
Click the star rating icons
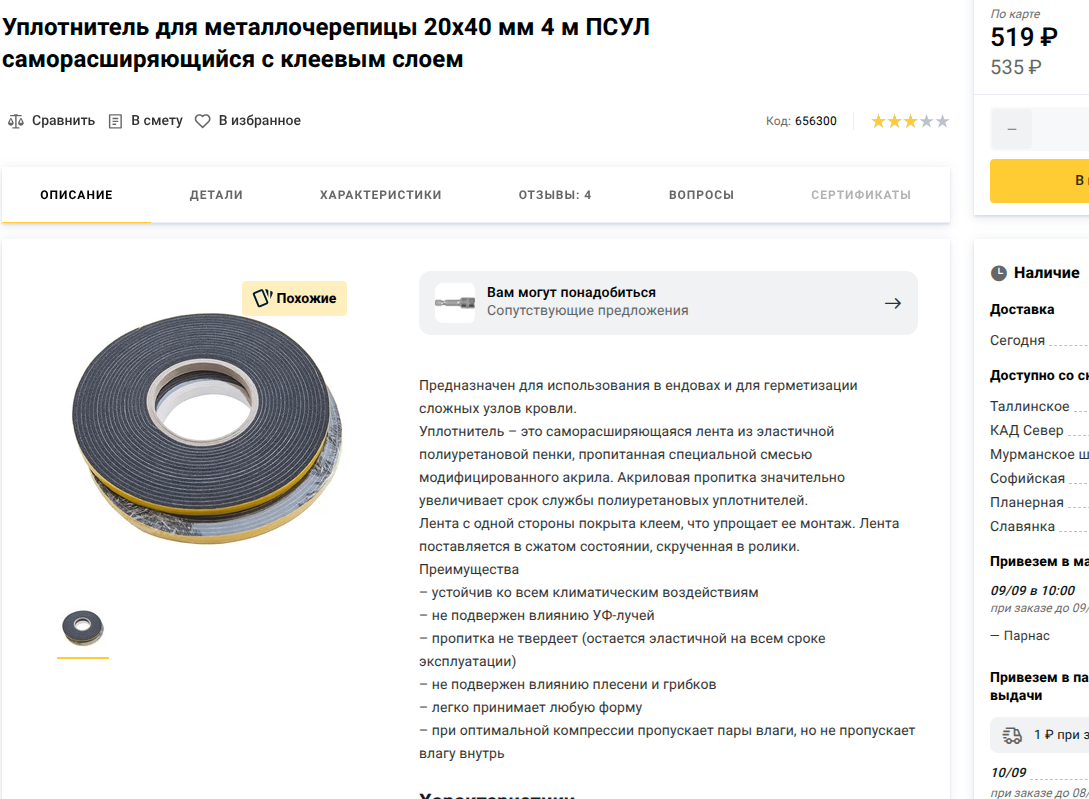[x=910, y=122]
